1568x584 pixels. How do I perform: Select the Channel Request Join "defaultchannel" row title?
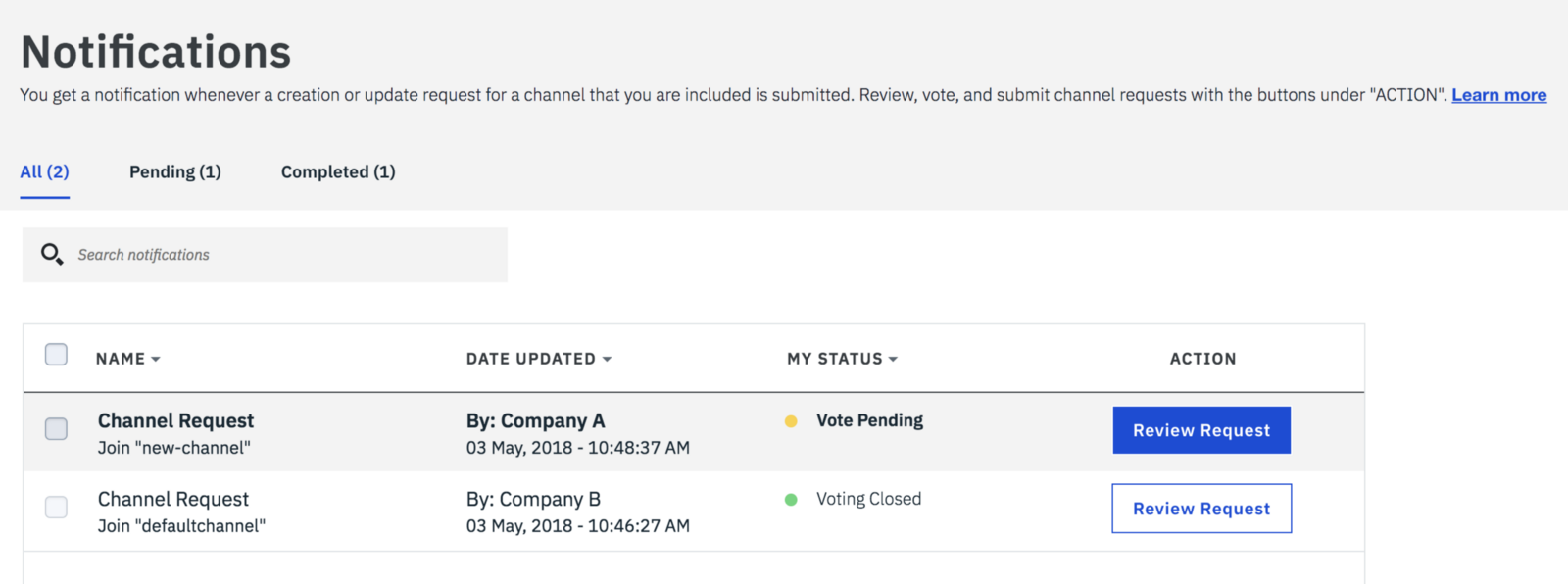pos(174,500)
